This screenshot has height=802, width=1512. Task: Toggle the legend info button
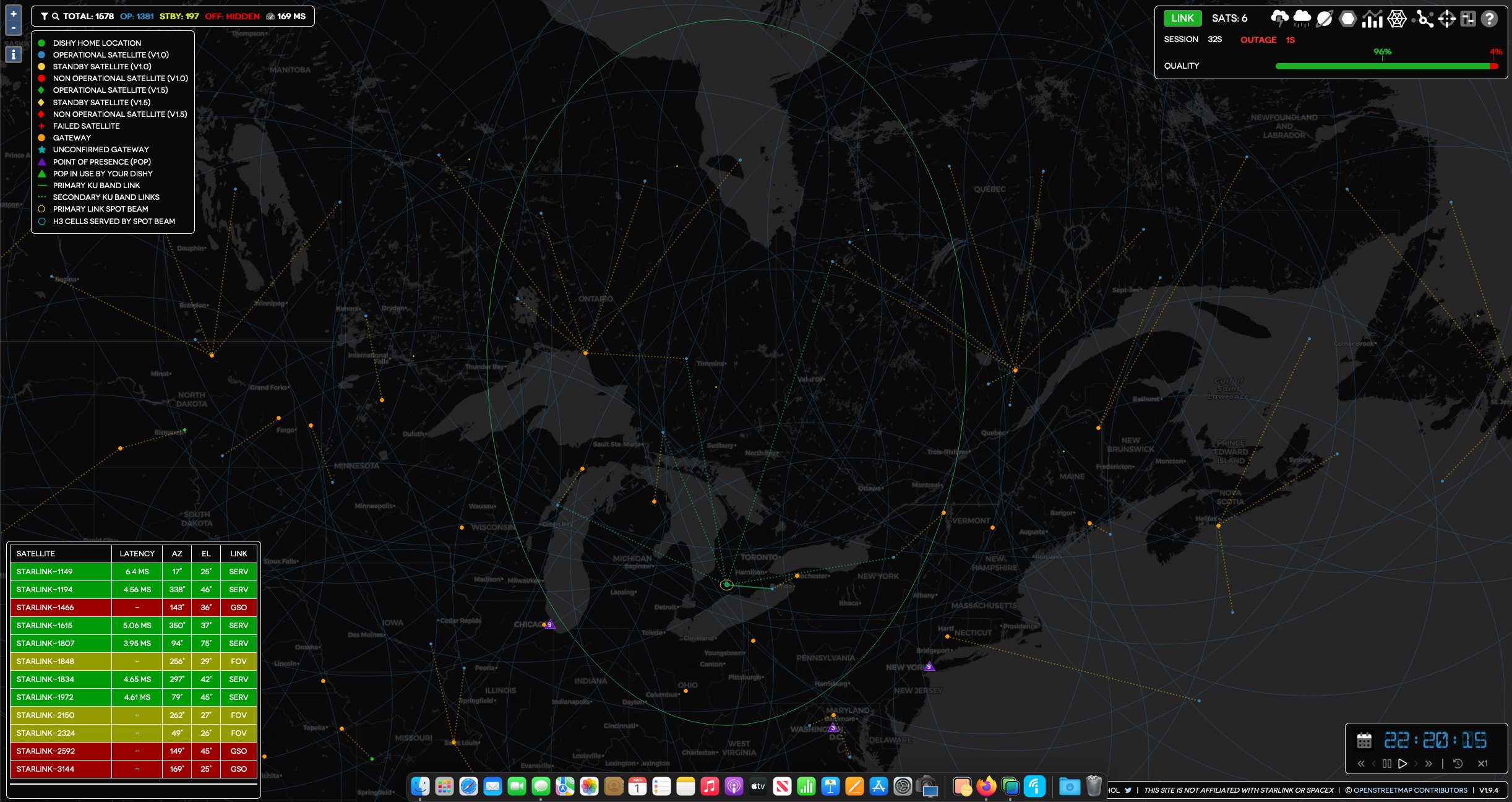[x=14, y=54]
